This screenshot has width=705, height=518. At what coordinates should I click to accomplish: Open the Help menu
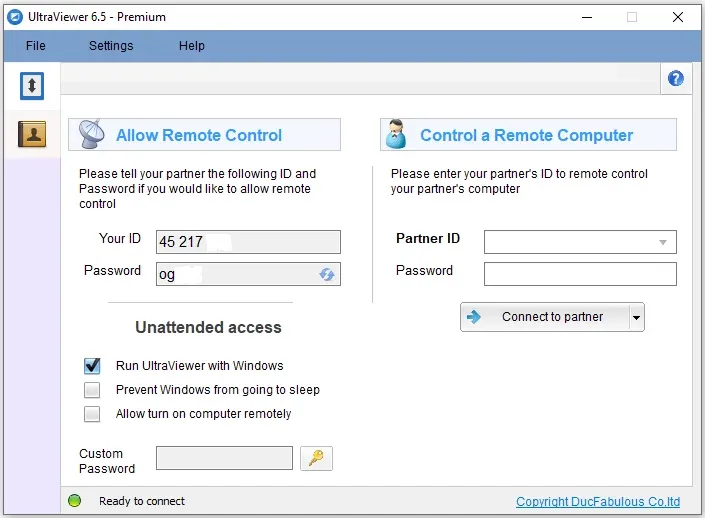[192, 46]
